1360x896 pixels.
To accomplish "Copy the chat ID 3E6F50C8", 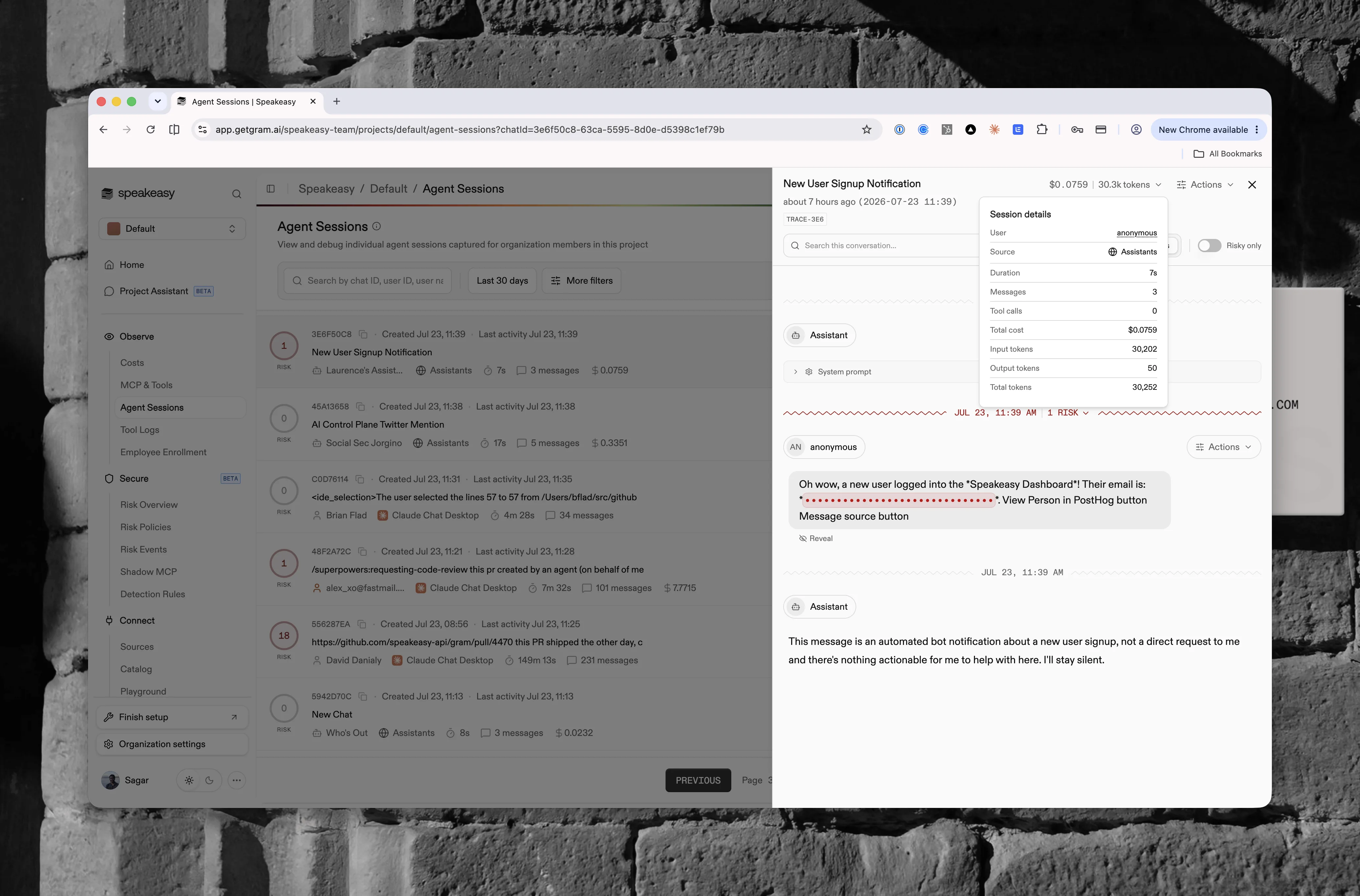I will click(363, 334).
